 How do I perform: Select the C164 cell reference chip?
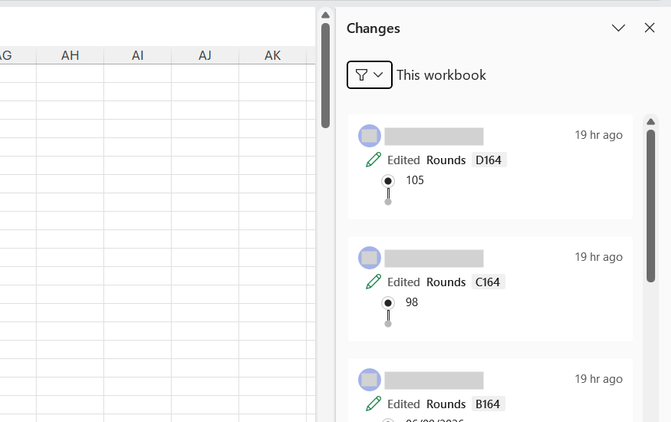488,282
